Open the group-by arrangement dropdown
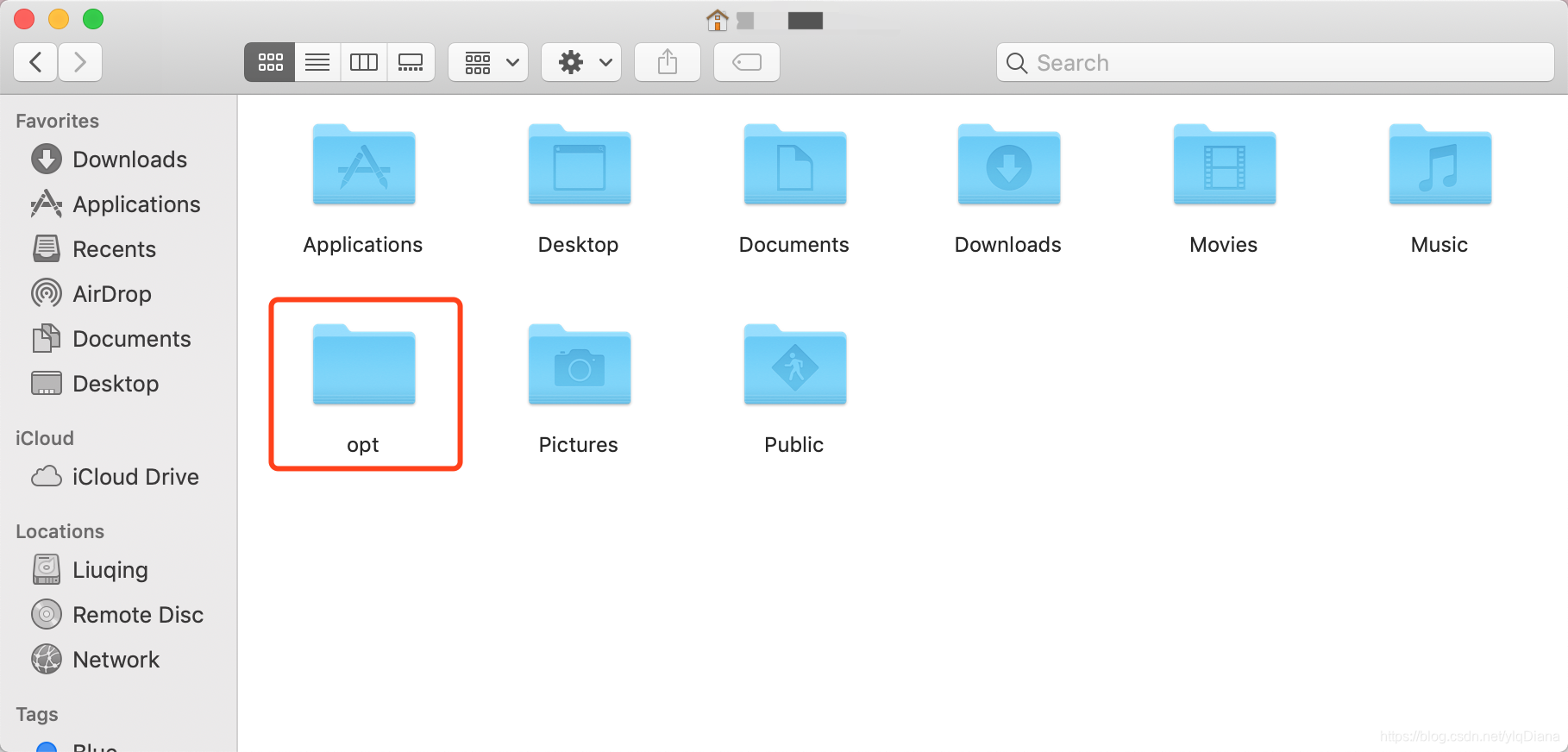The image size is (1568, 752). coord(488,62)
